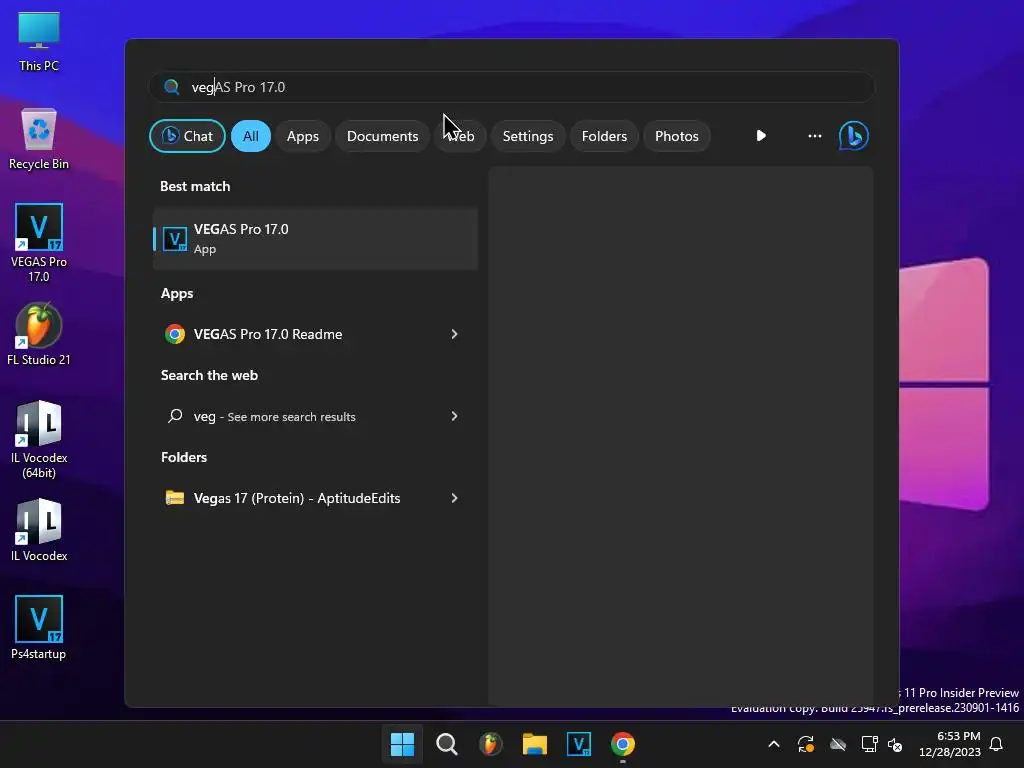Open Google Chrome from the taskbar

point(623,744)
